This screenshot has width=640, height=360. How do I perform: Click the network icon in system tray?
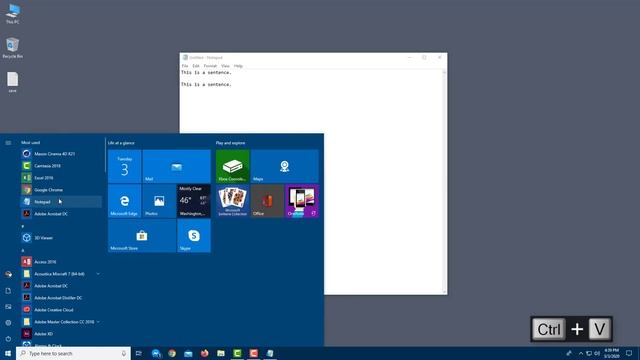click(589, 353)
